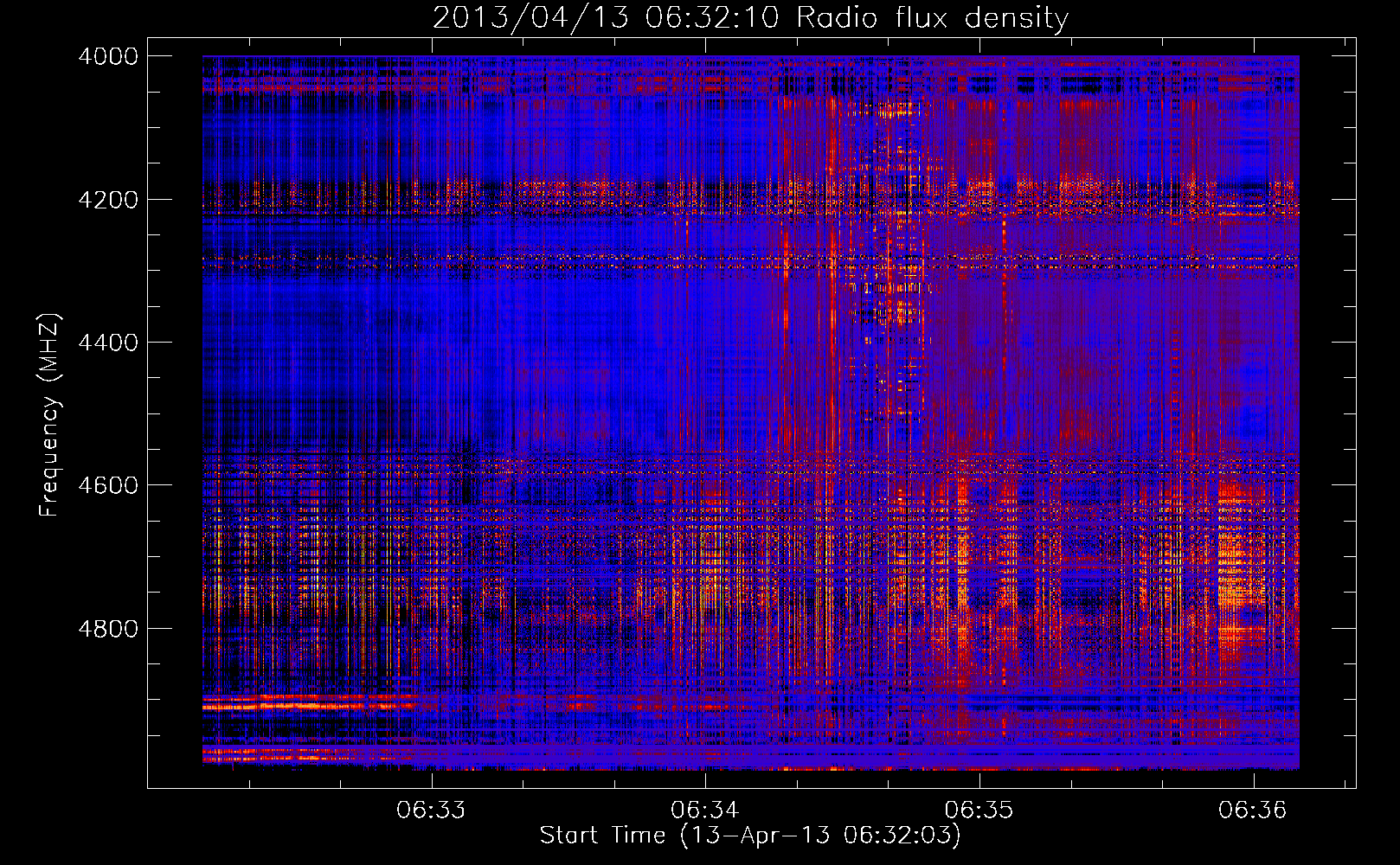Select the 4000 frequency axis label
The width and height of the screenshot is (1400, 865).
(108, 56)
